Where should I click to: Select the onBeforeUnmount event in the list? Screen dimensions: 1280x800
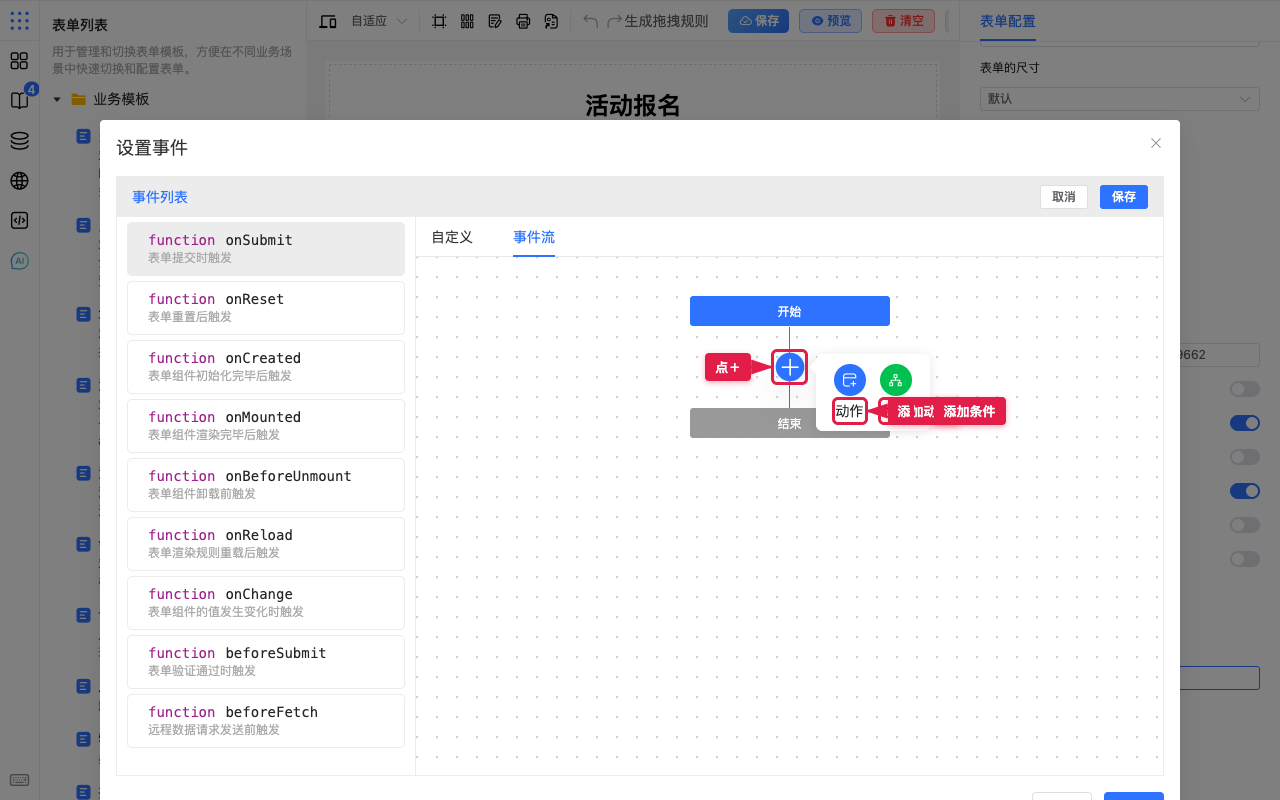[266, 485]
